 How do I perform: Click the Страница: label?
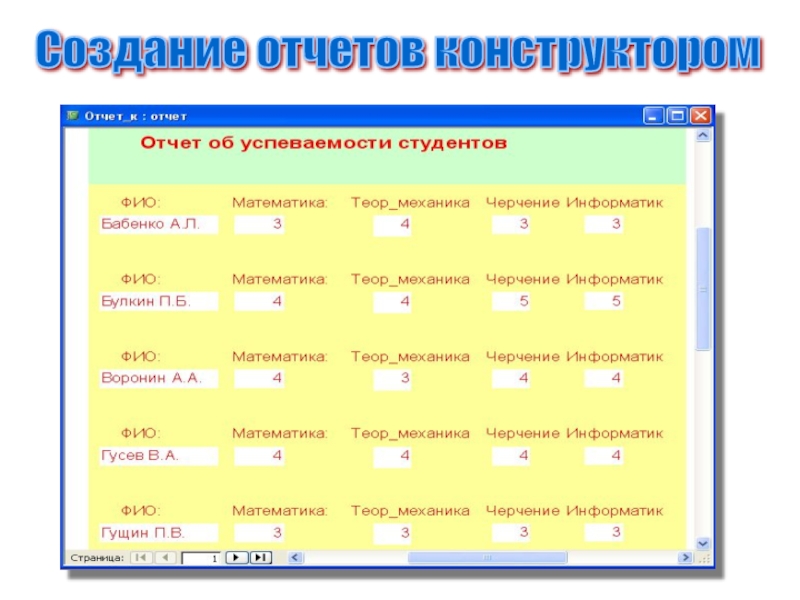(x=97, y=558)
